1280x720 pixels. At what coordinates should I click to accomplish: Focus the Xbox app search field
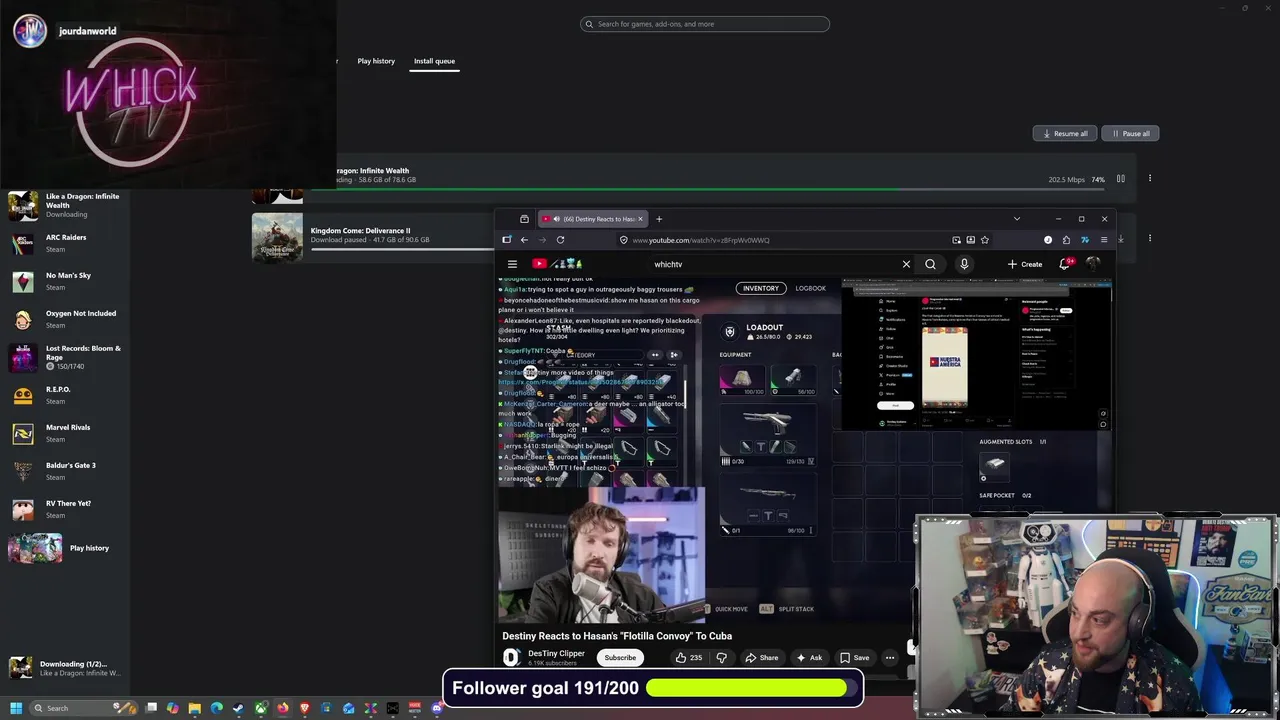click(705, 24)
